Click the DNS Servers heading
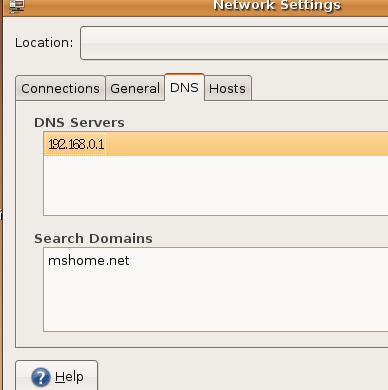388x390 pixels. [x=79, y=122]
